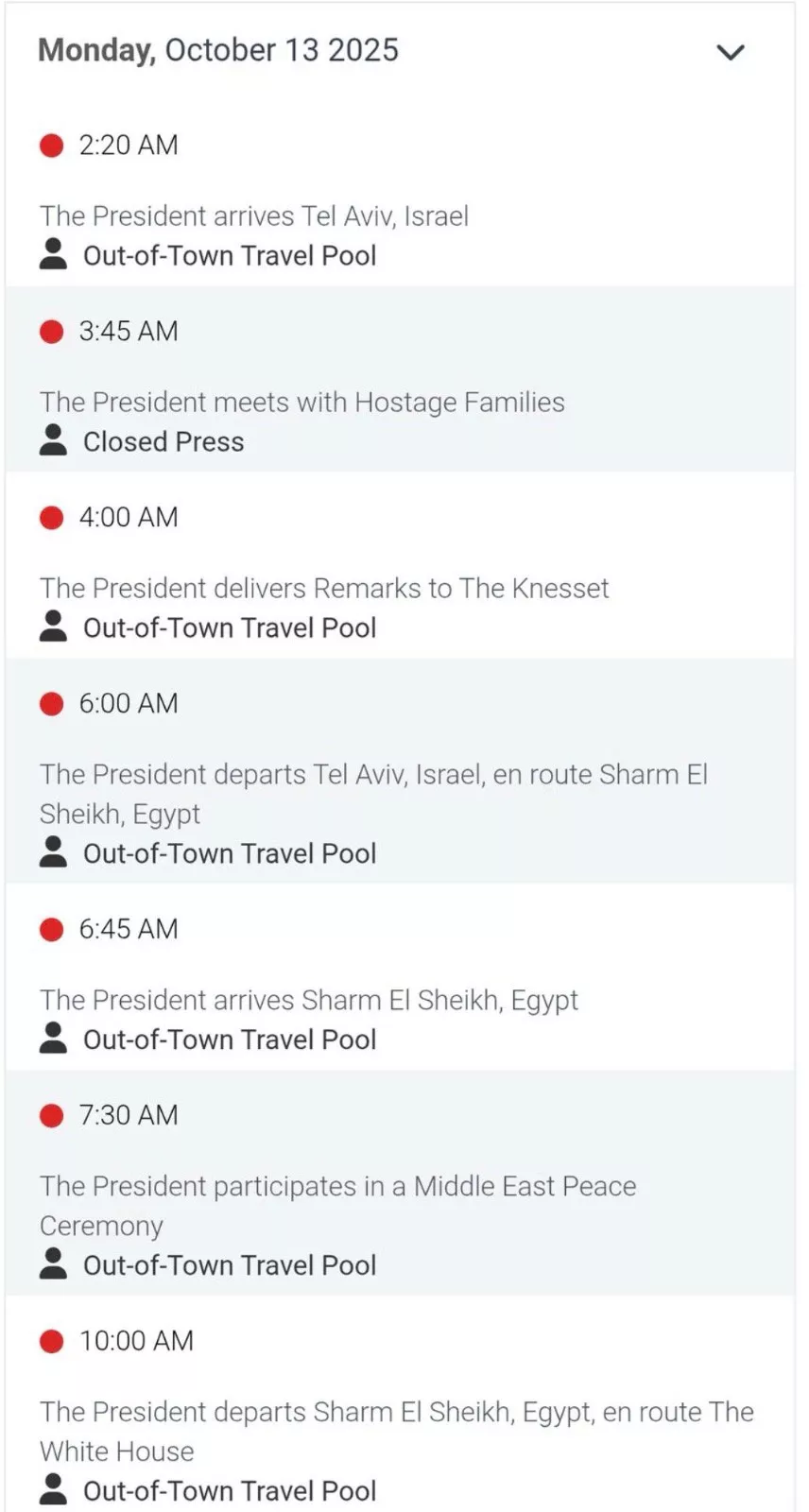Viewport: 809px width, 1512px height.
Task: Click the person icon next to Closed Press
Action: pos(54,440)
